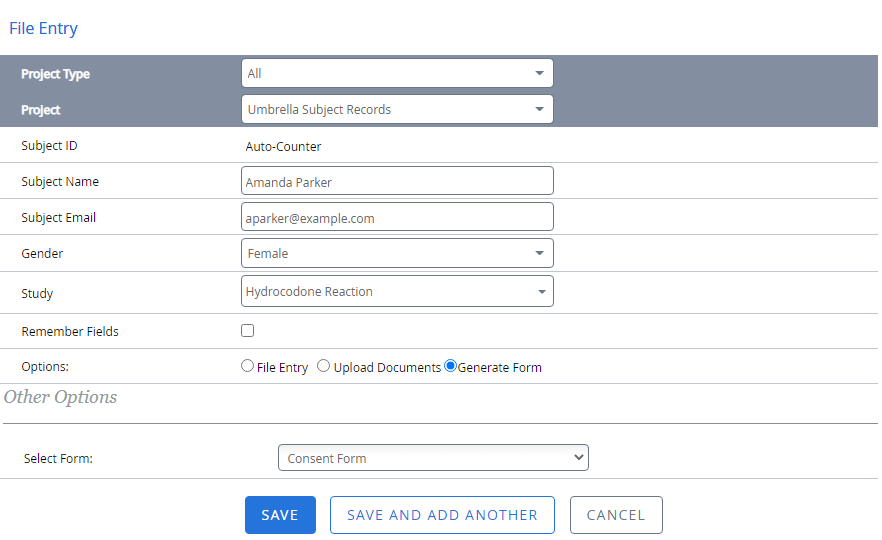This screenshot has height=540, width=882.
Task: Expand the Study dropdown
Action: coord(396,291)
